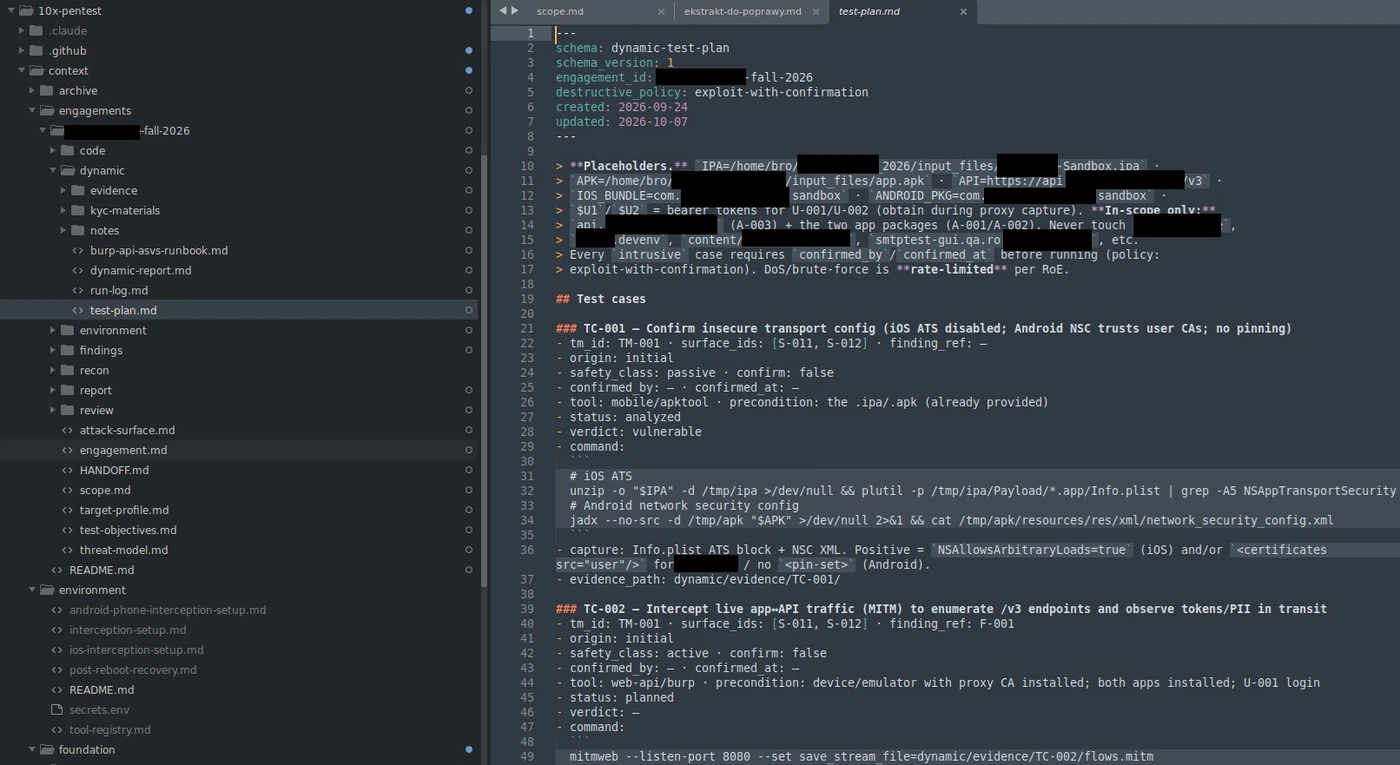The image size is (1400, 765).
Task: Open target-profile.md file
Action: [x=124, y=511]
